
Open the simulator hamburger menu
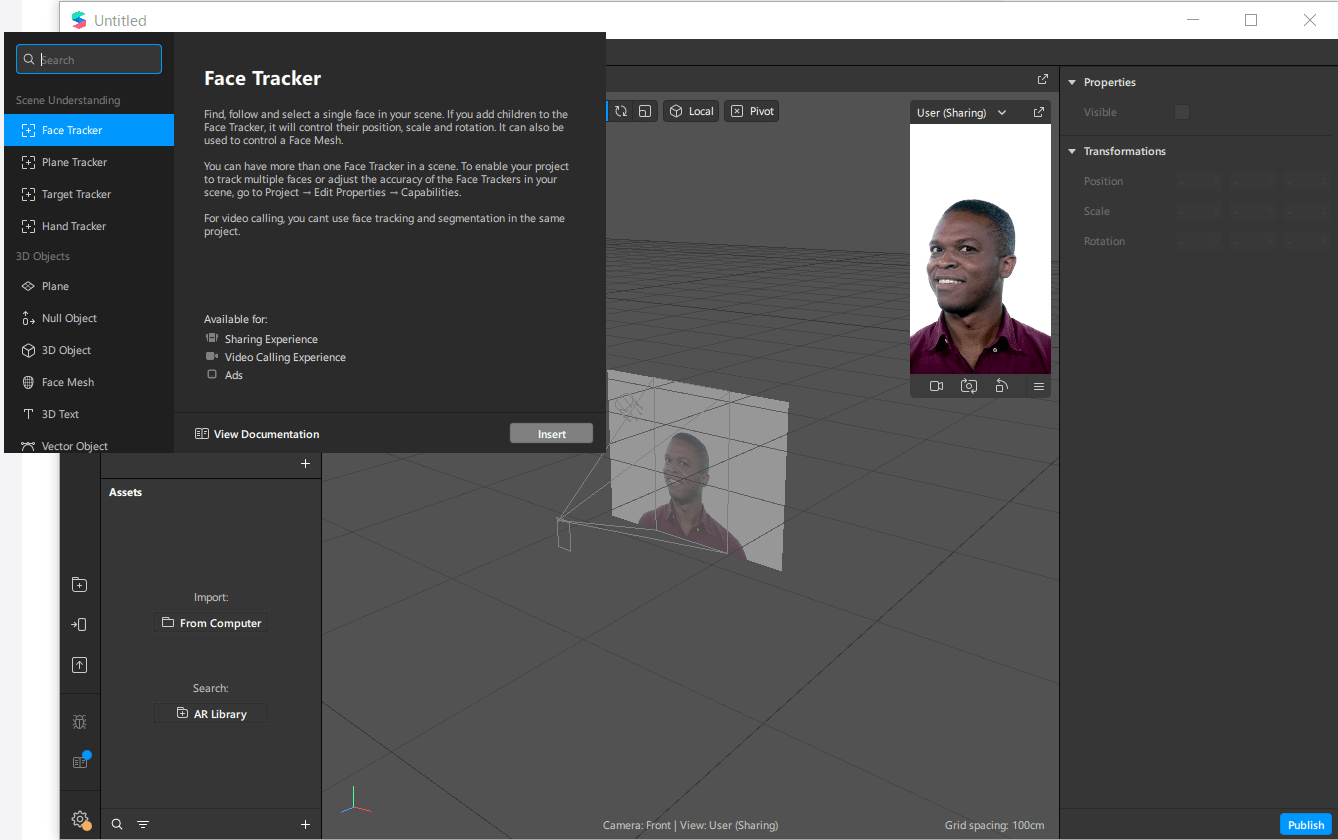click(x=1039, y=386)
